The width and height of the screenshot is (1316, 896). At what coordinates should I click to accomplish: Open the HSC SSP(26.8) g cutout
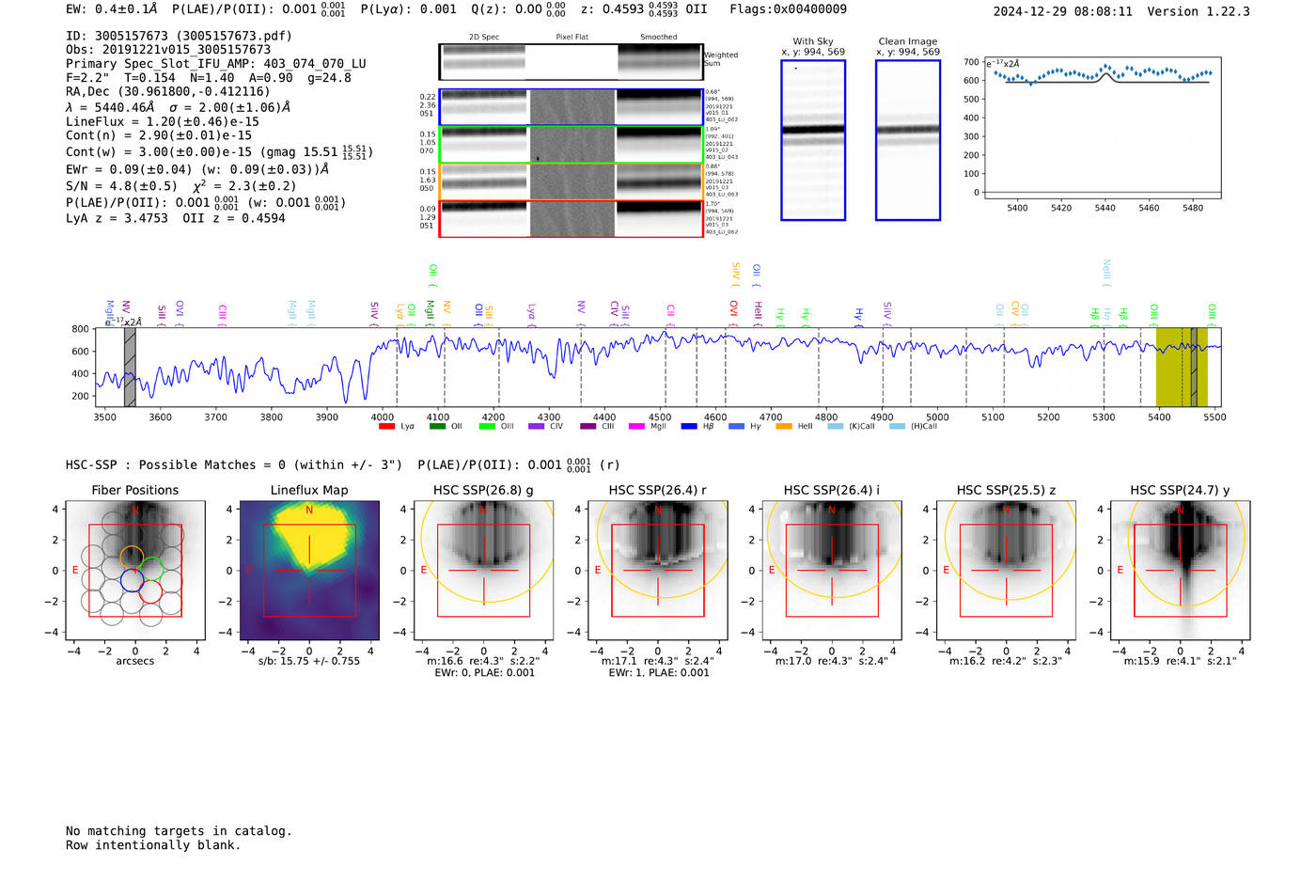483,570
